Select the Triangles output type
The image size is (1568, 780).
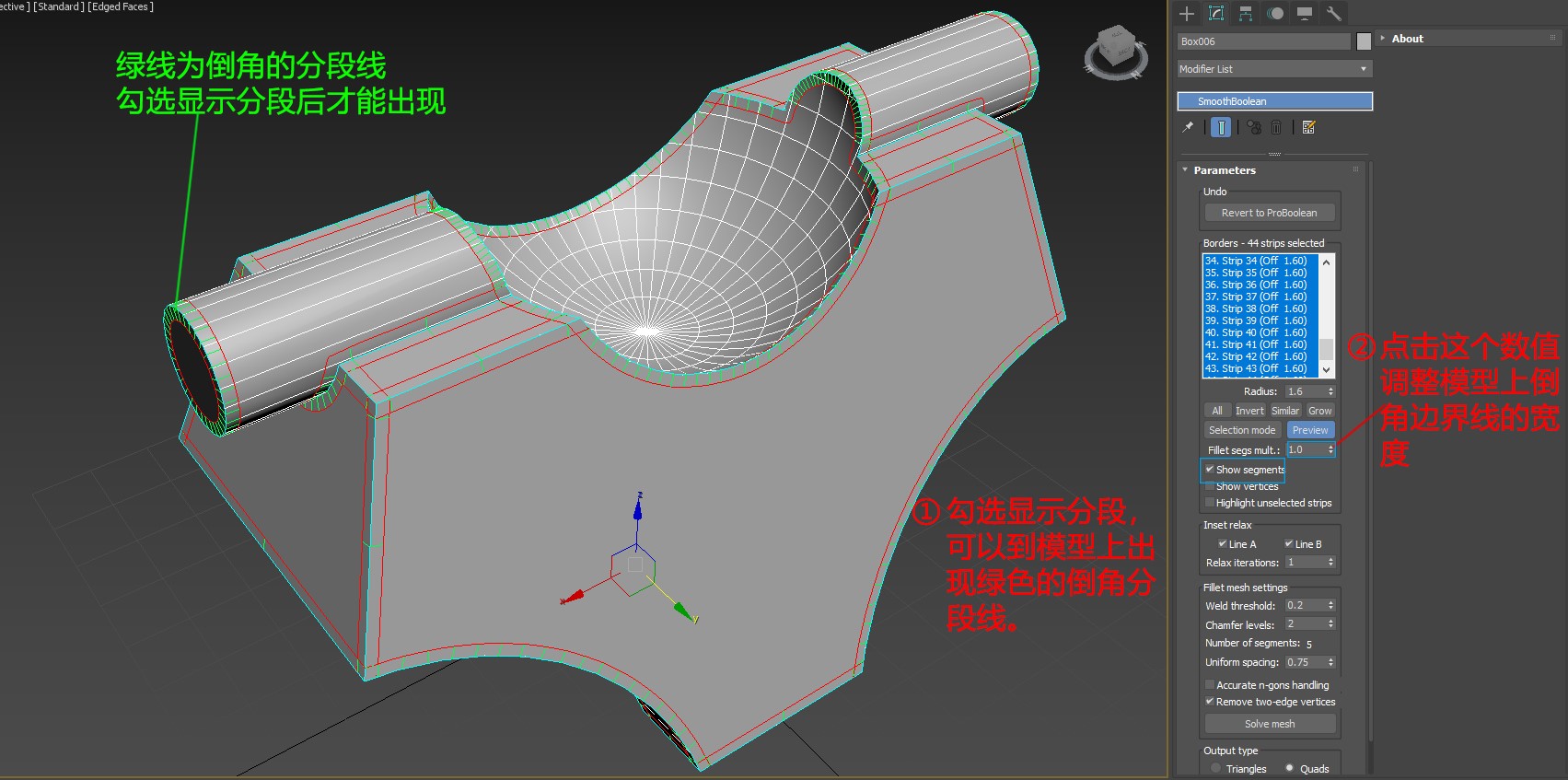pos(1216,768)
